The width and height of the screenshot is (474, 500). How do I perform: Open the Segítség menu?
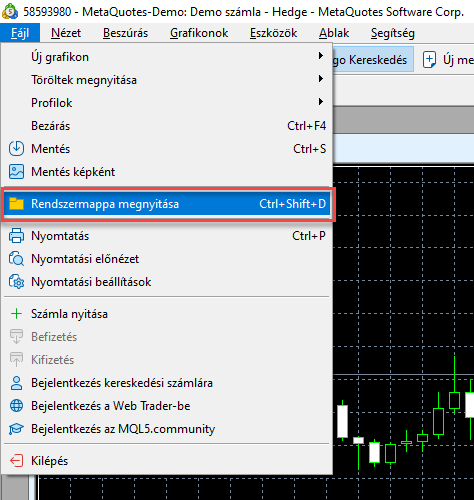pos(393,33)
